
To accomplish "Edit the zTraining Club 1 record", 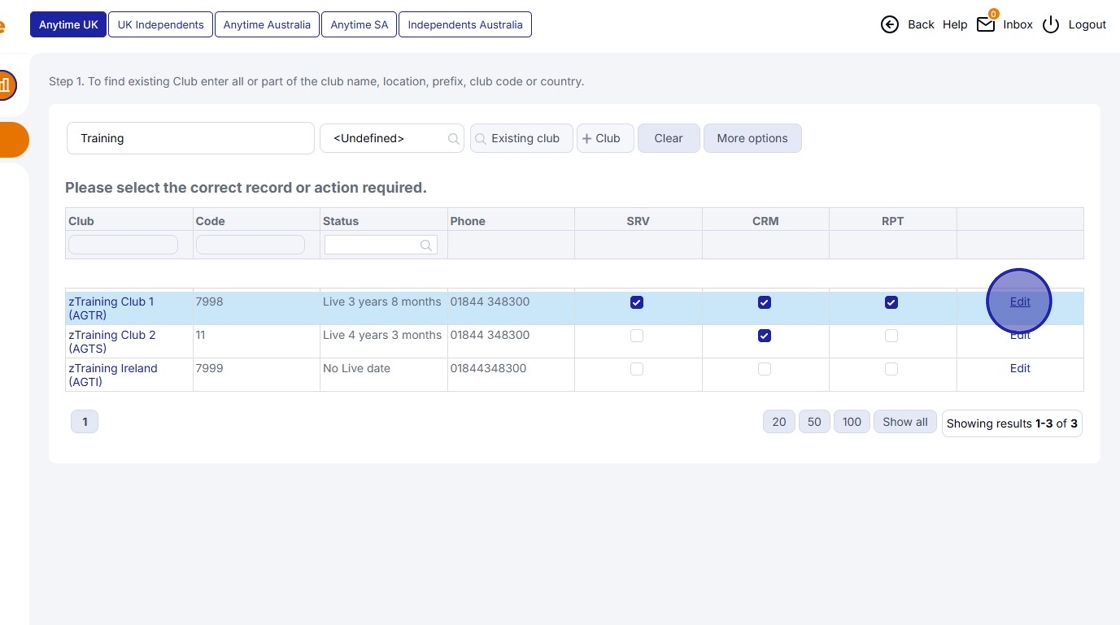I will 1019,301.
